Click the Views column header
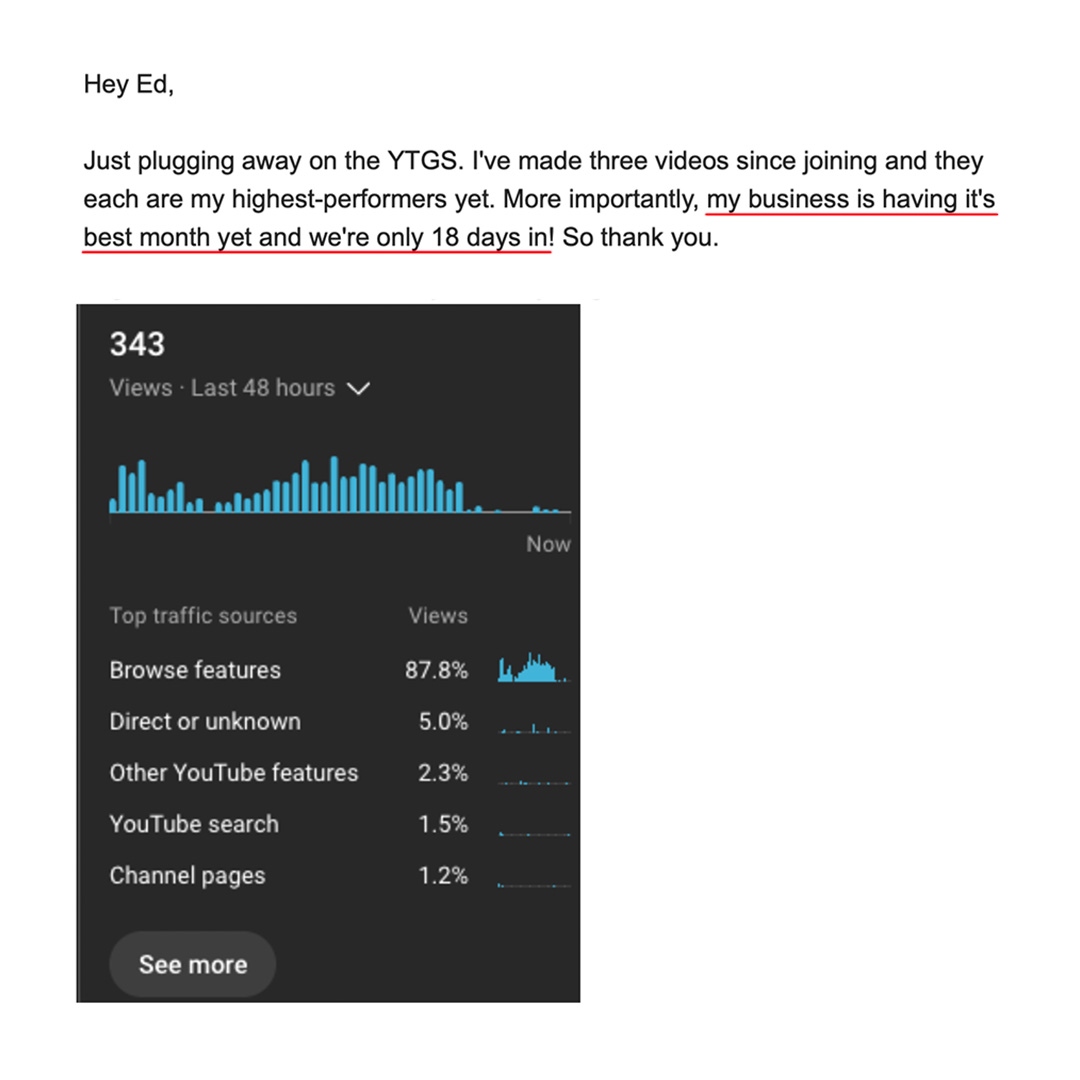Viewport: 1080px width, 1080px height. tap(438, 616)
